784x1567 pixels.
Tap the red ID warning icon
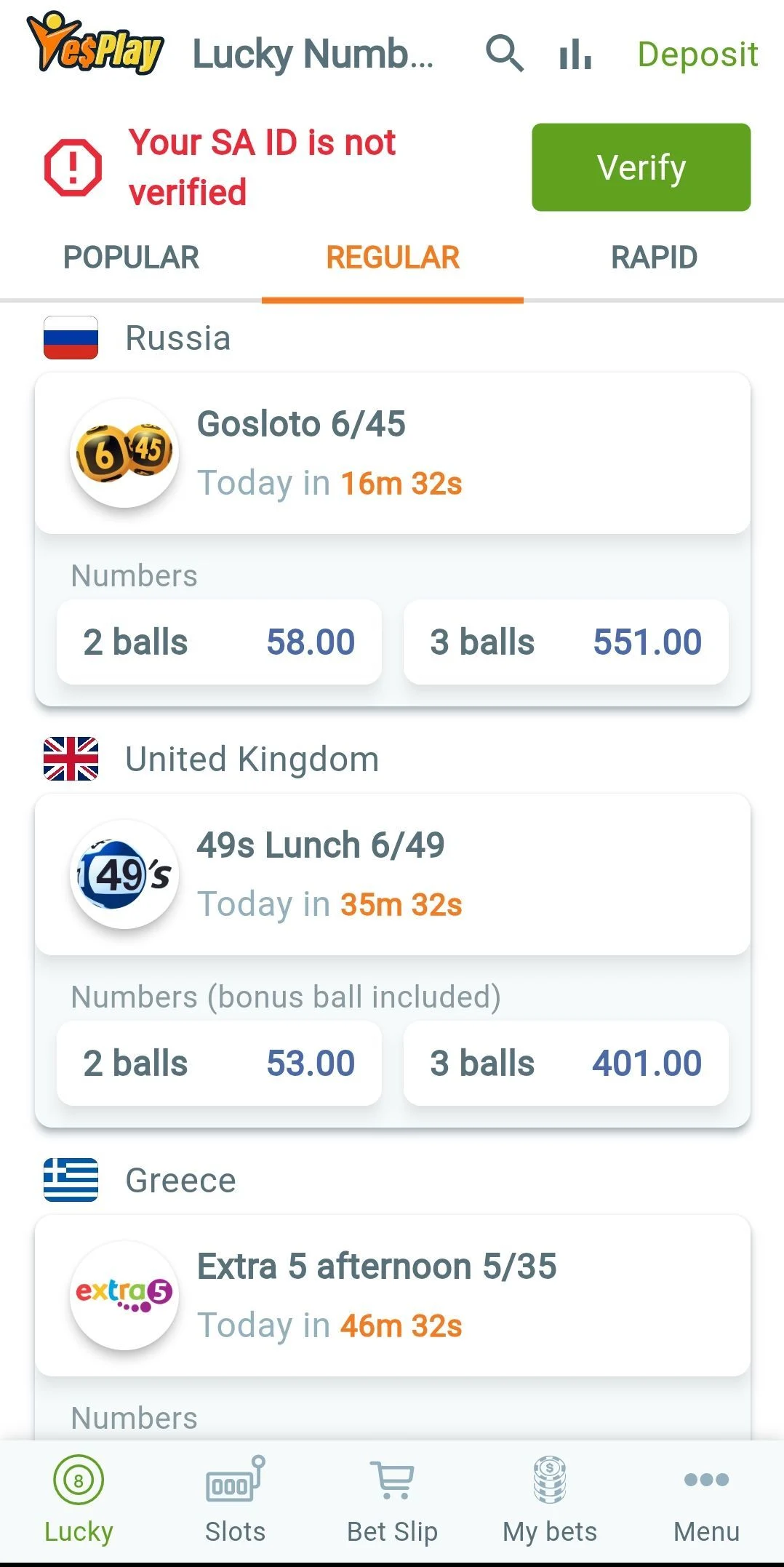click(73, 167)
